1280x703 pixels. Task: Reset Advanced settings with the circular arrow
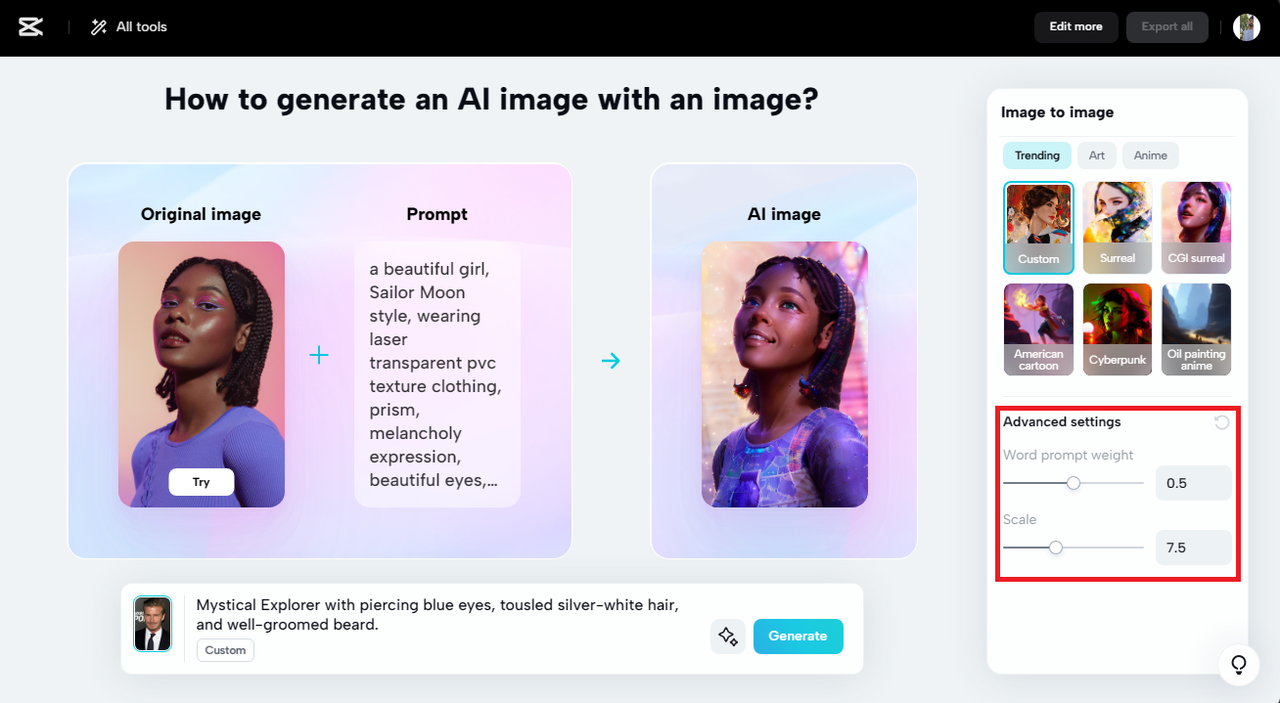tap(1222, 422)
